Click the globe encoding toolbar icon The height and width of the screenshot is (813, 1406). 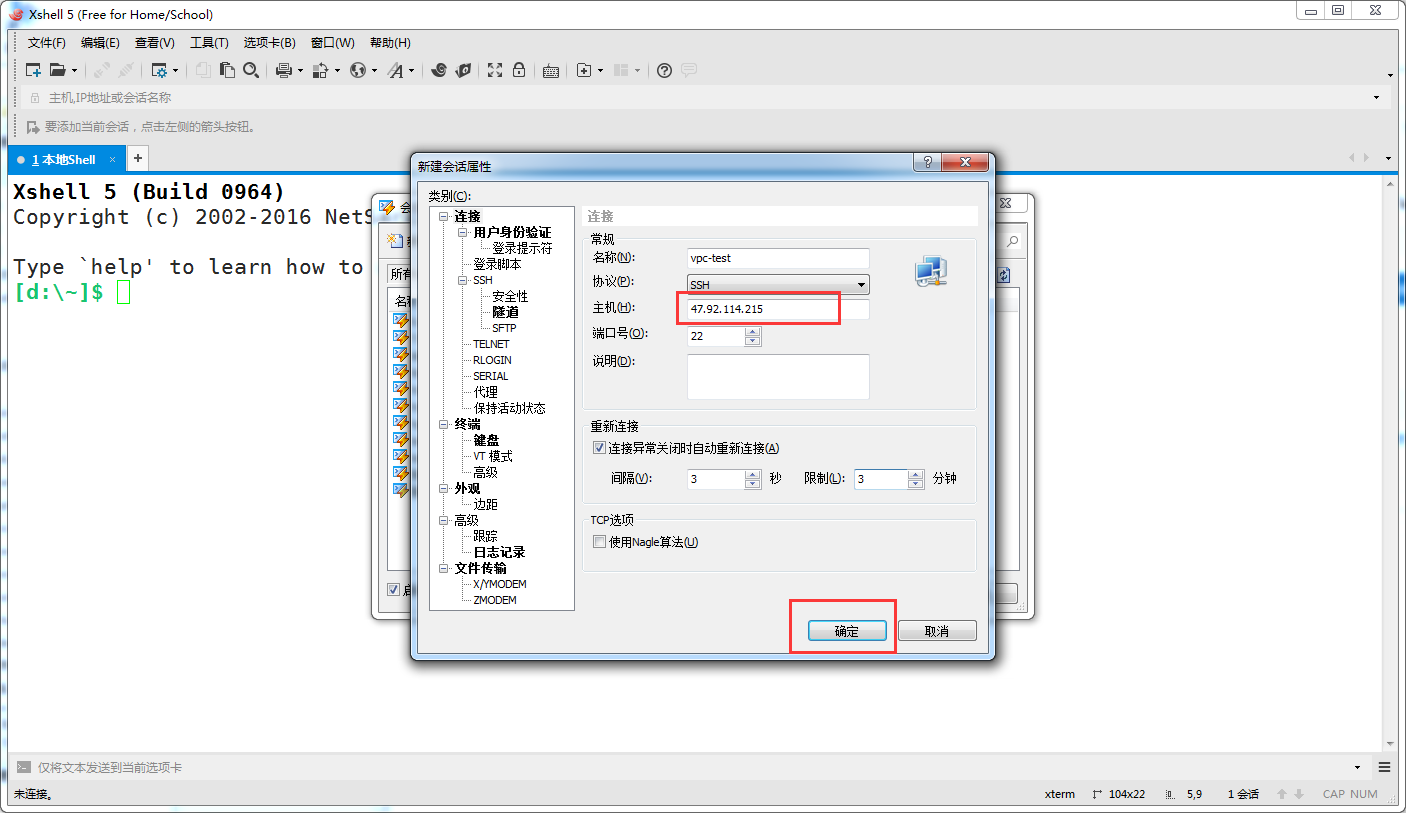click(358, 70)
